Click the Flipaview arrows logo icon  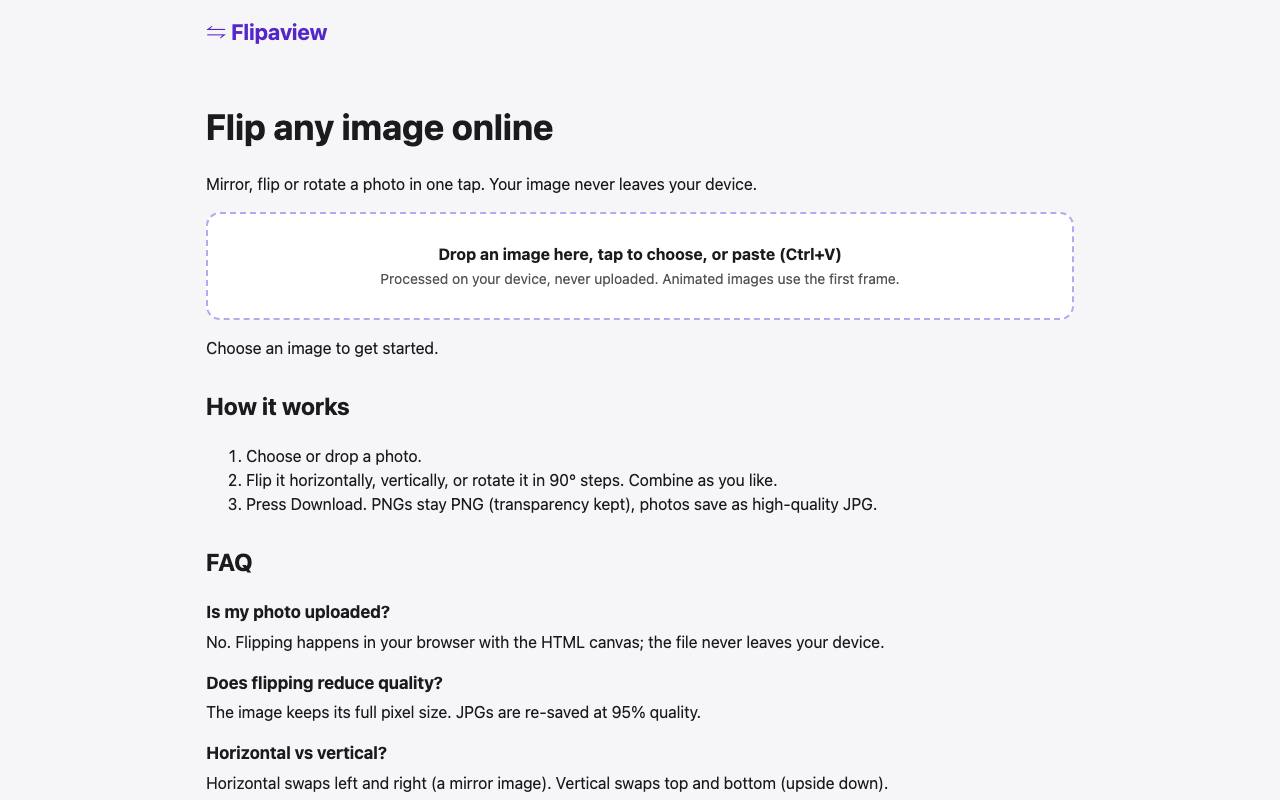(x=216, y=33)
